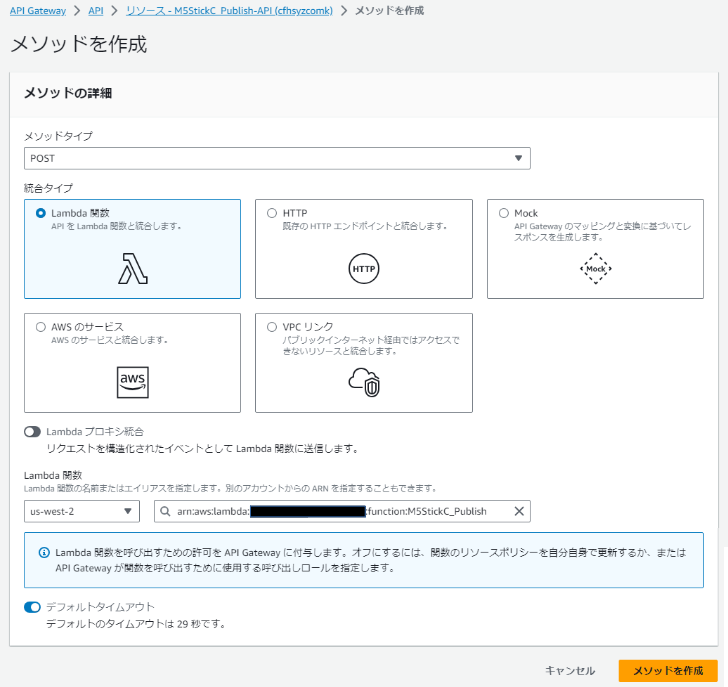
Task: Click the Lambda 関数 ARN description text
Action: 230,488
